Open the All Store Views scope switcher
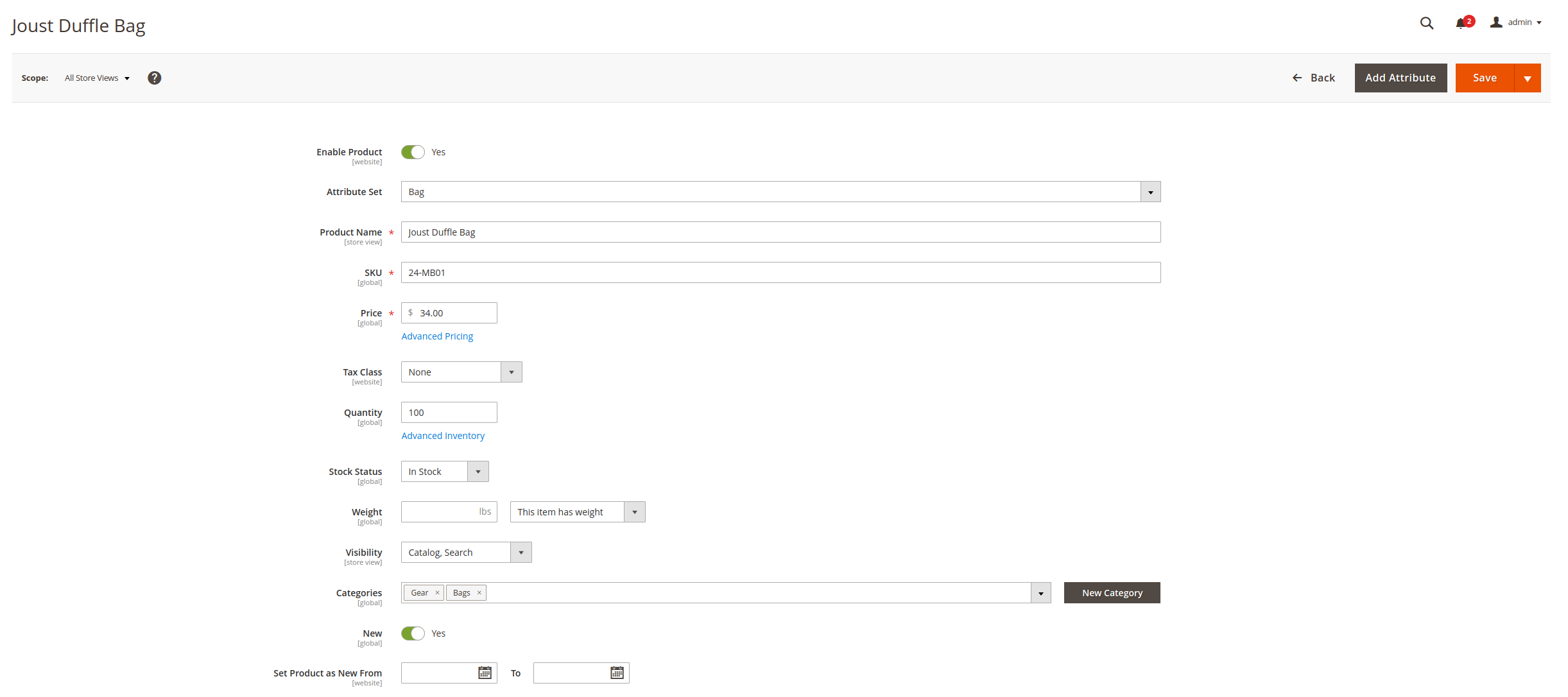The width and height of the screenshot is (1568, 697). (x=97, y=78)
